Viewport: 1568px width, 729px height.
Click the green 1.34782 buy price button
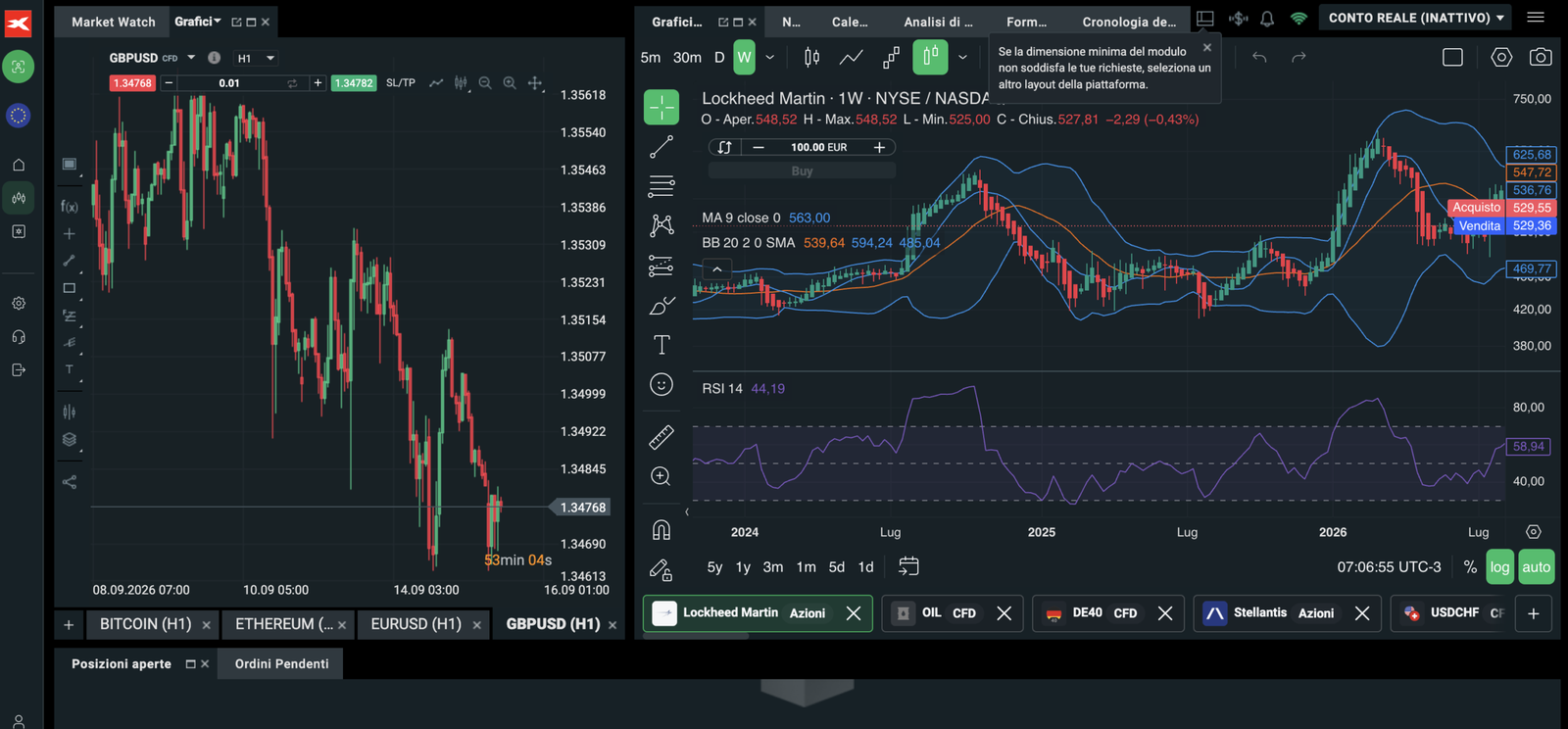(354, 83)
